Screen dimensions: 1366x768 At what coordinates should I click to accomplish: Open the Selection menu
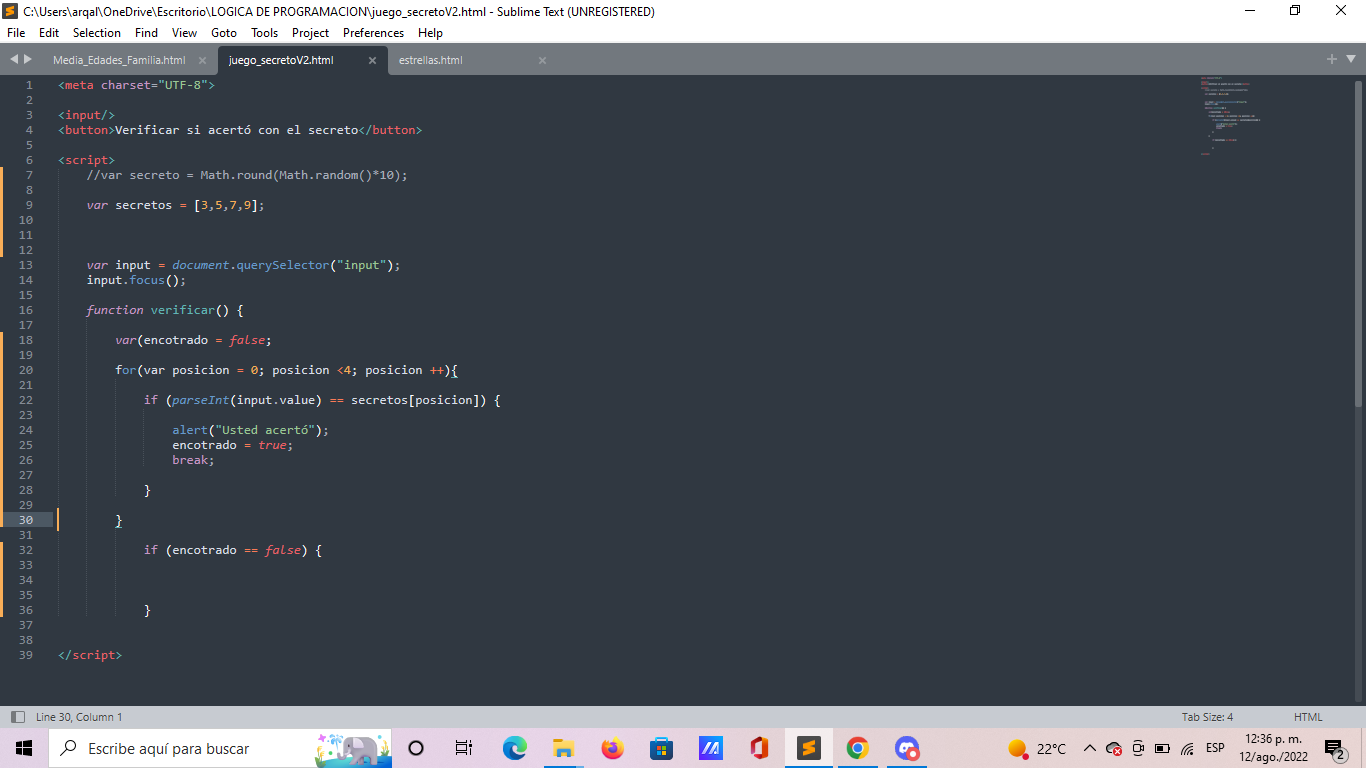click(97, 33)
